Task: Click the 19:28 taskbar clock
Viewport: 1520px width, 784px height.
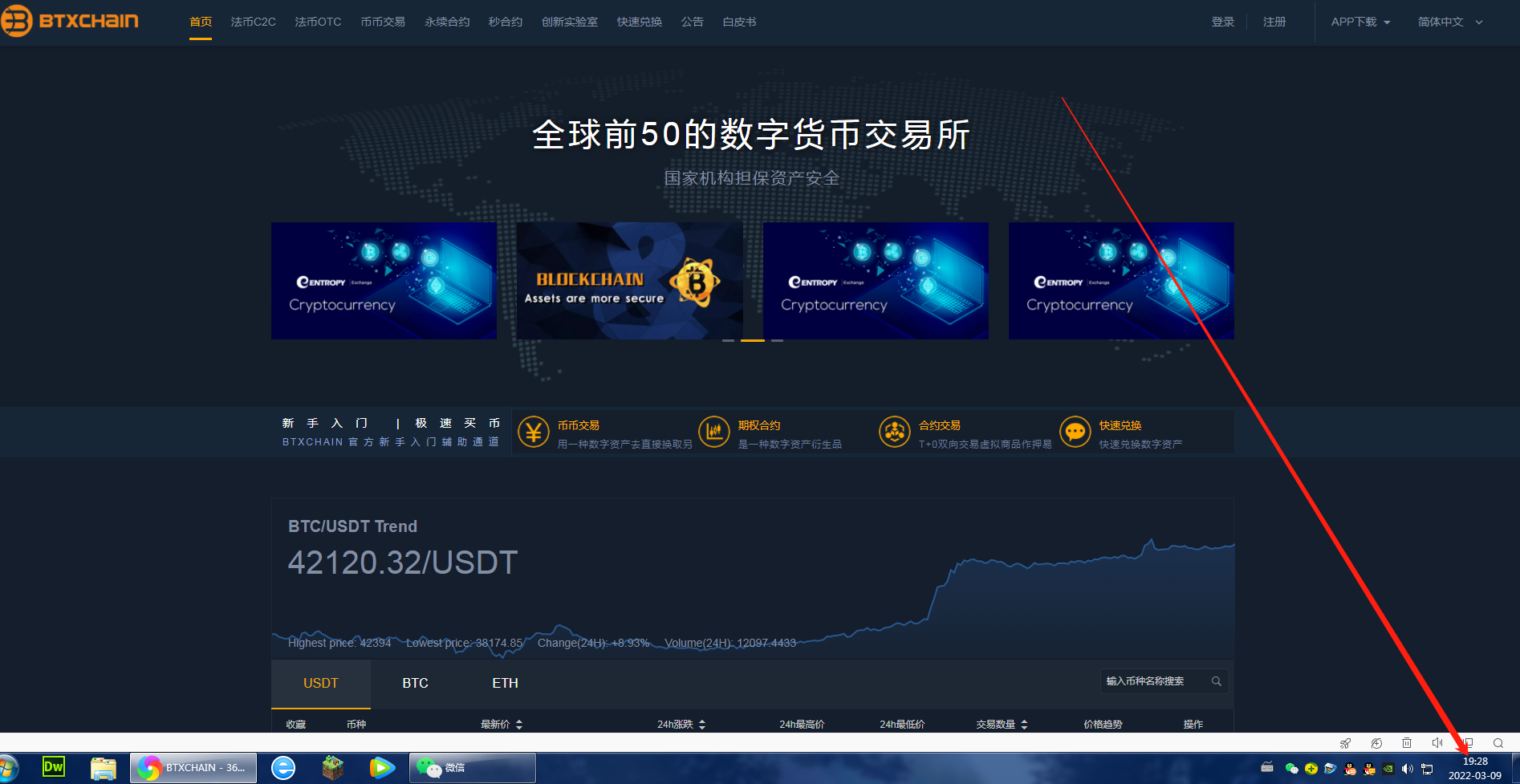Action: (x=1475, y=762)
